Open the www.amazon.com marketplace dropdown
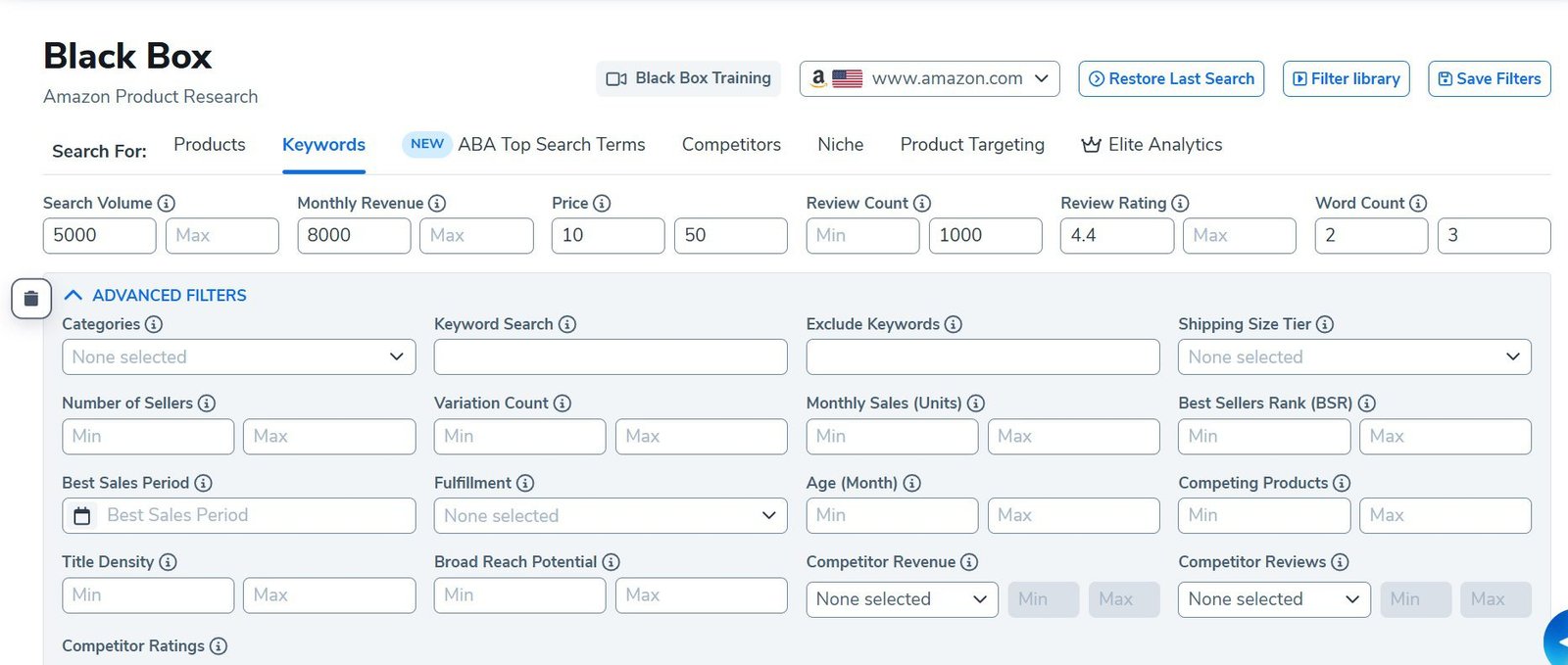Viewport: 1568px width, 665px height. click(930, 78)
